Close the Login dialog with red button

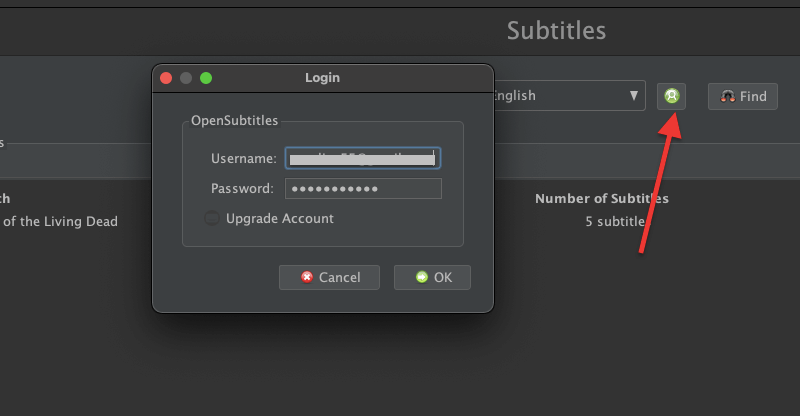point(166,78)
